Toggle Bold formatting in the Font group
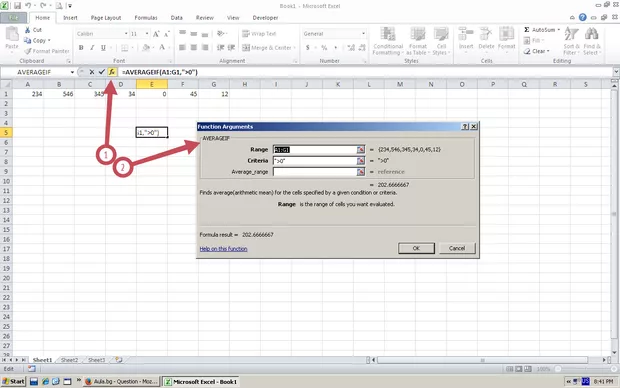The height and width of the screenshot is (388, 620). [x=81, y=47]
